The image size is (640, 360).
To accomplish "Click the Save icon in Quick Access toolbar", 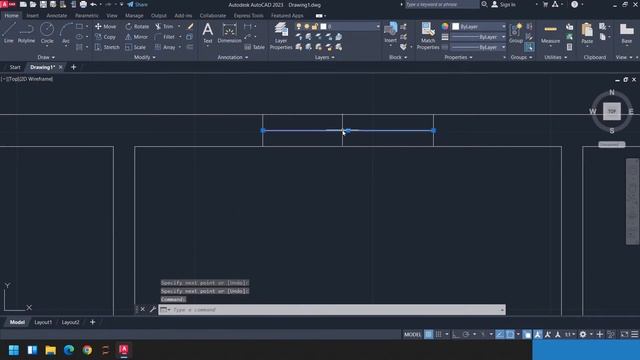I will 43,4.
